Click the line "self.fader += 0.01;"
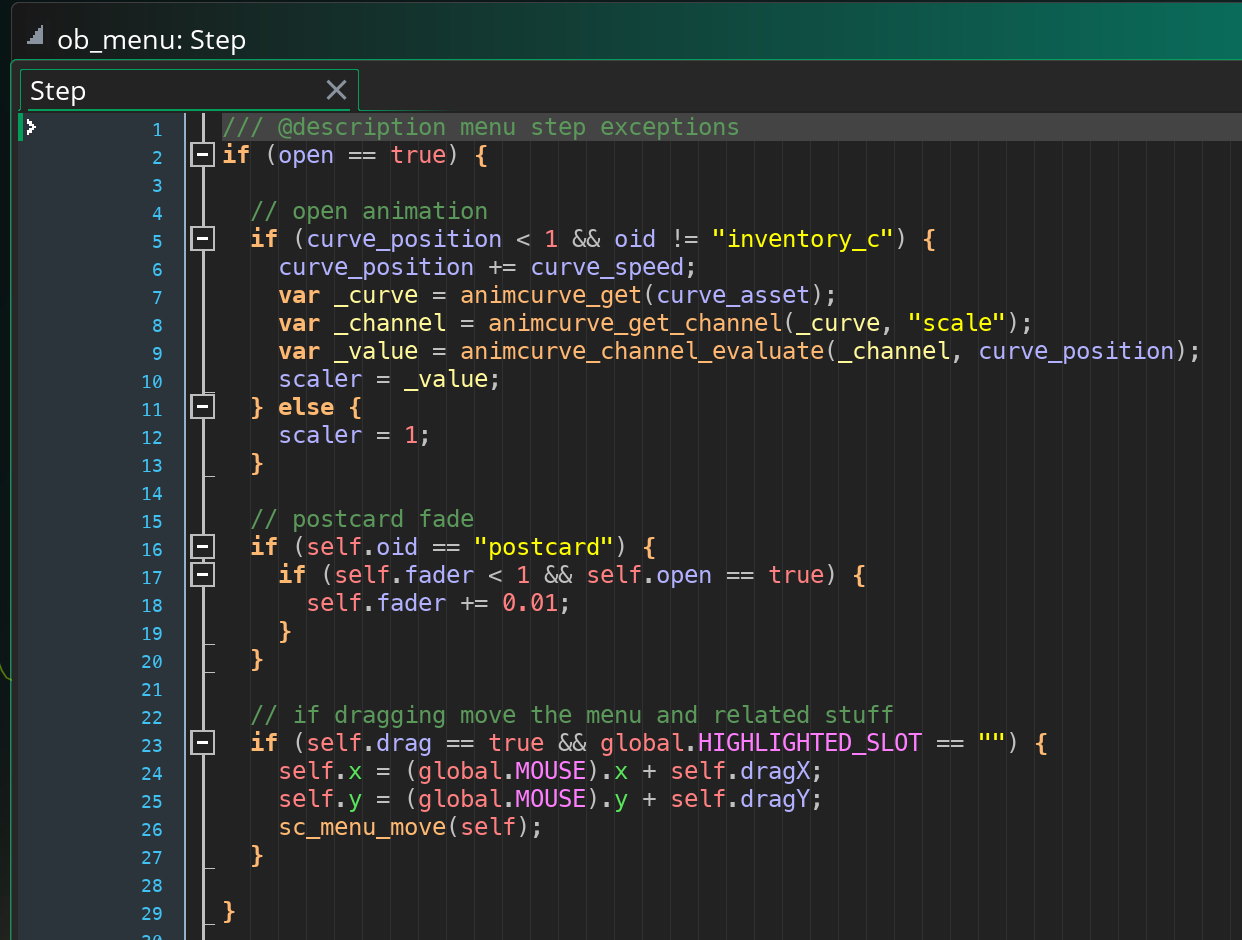 438,603
